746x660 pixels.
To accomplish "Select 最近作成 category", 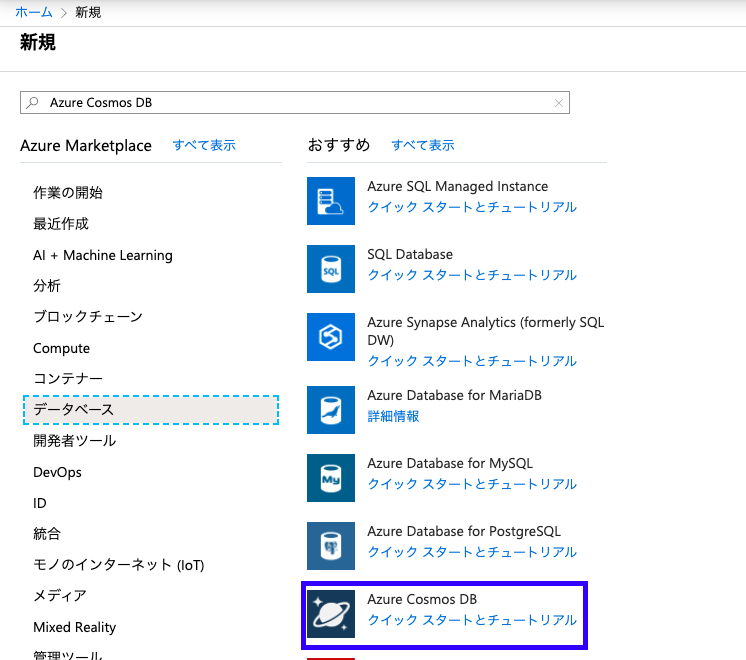I will point(61,224).
